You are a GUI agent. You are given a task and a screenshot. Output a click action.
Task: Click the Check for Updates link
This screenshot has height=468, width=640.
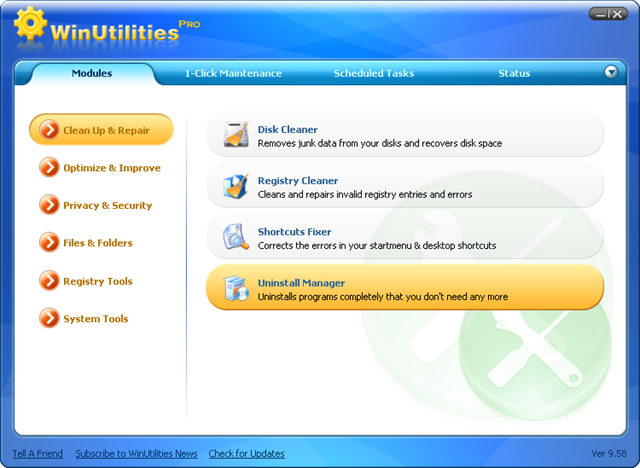pyautogui.click(x=247, y=454)
